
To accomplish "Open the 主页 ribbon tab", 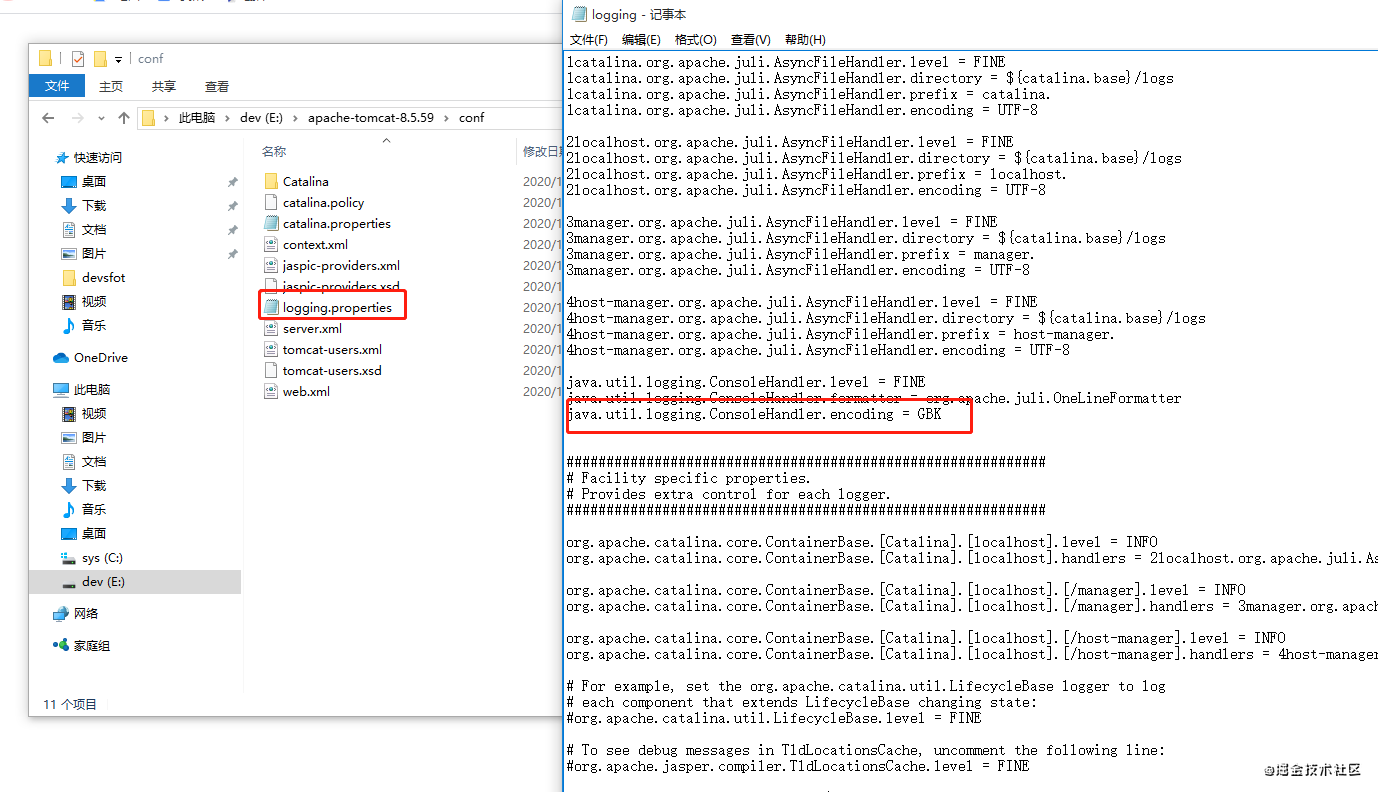I will pyautogui.click(x=111, y=86).
